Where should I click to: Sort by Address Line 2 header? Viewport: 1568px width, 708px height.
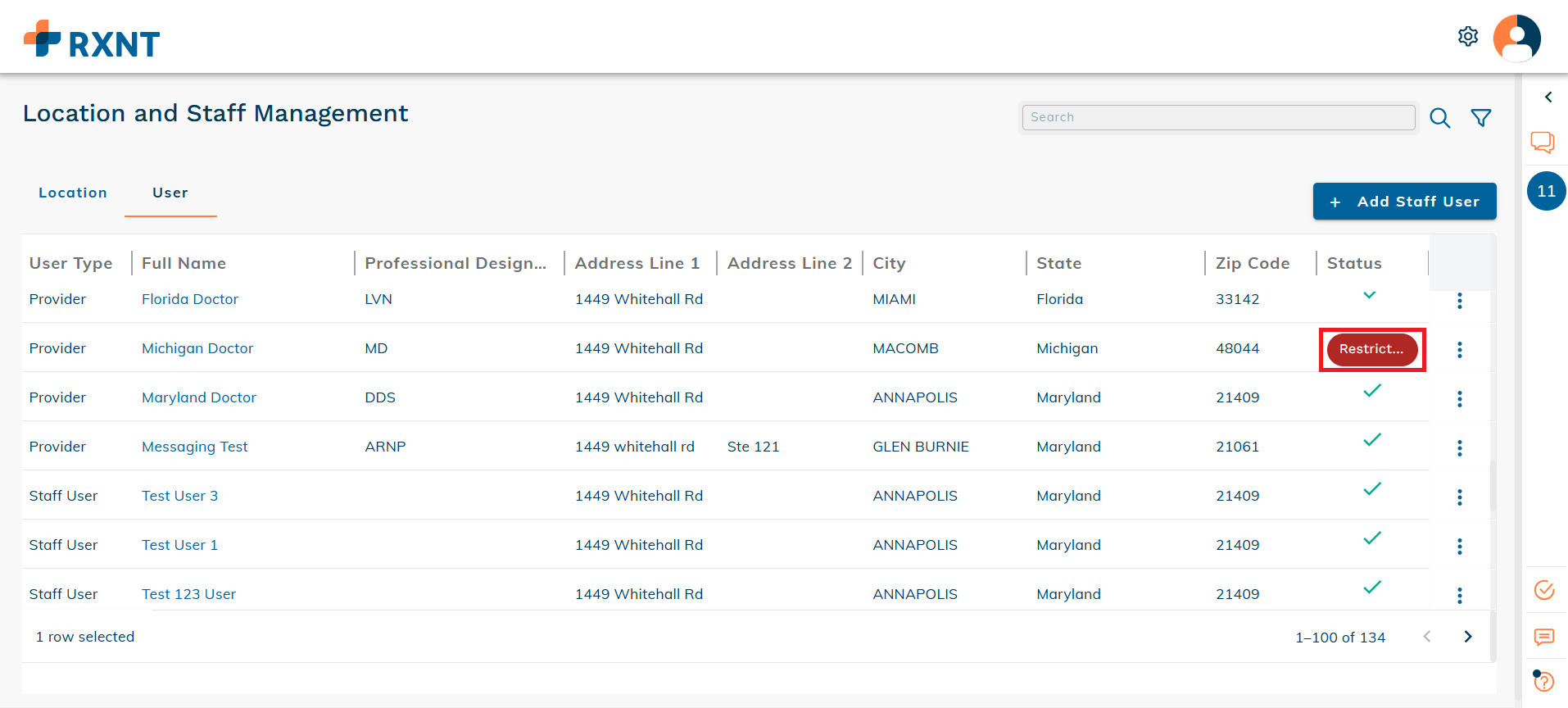pyautogui.click(x=790, y=263)
